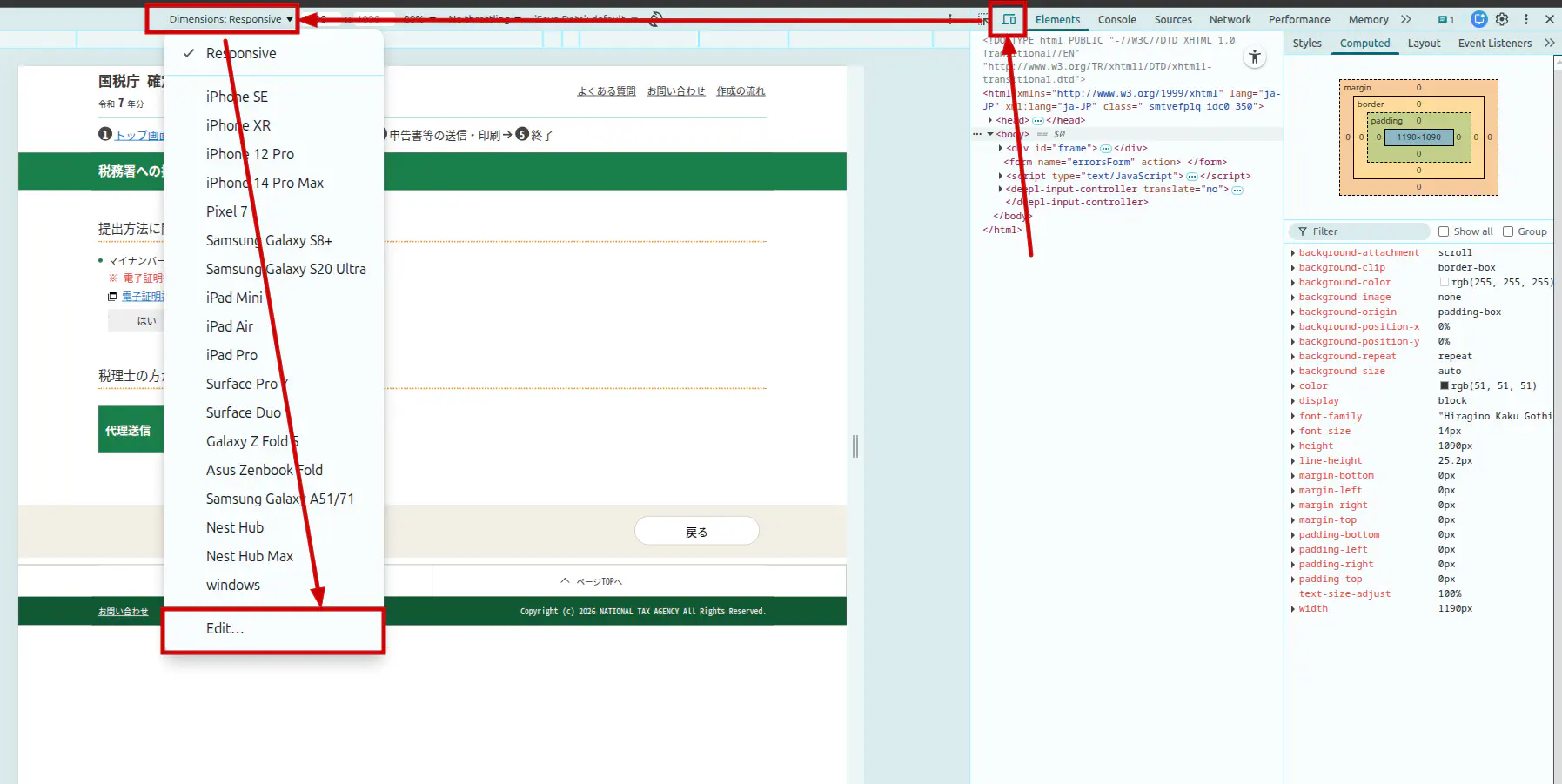Select iPhone 14 Pro Max device
Viewport: 1562px width, 784px height.
265,183
